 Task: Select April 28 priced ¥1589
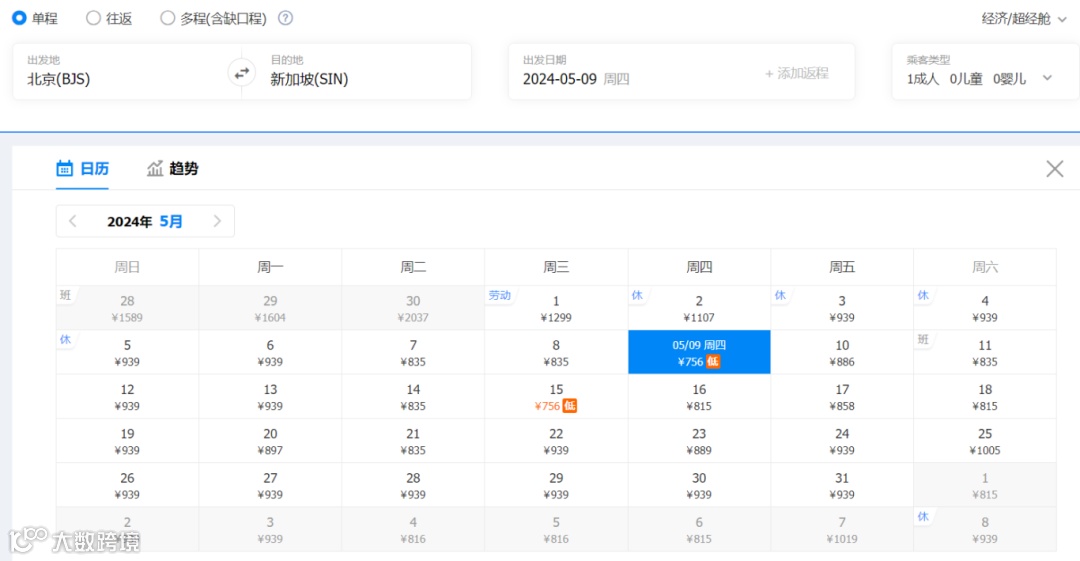click(127, 308)
